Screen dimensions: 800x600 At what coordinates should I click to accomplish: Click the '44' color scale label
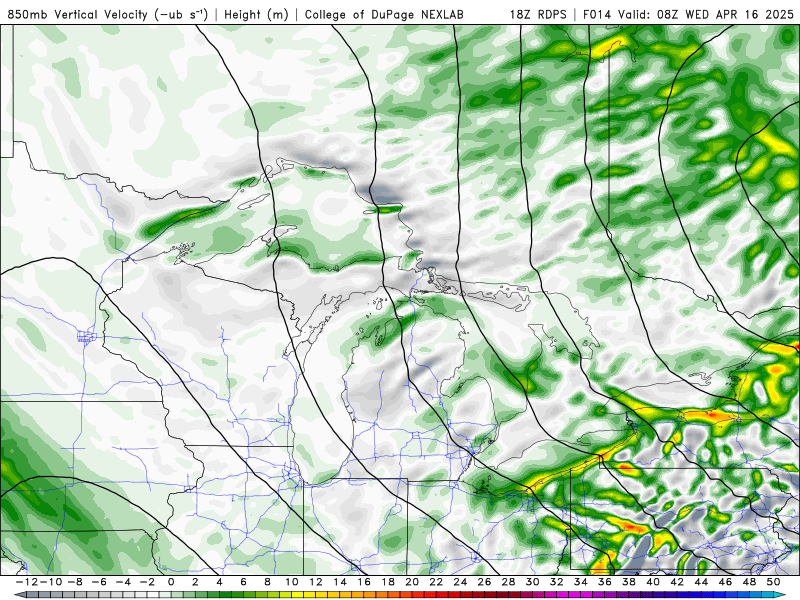pyautogui.click(x=701, y=582)
